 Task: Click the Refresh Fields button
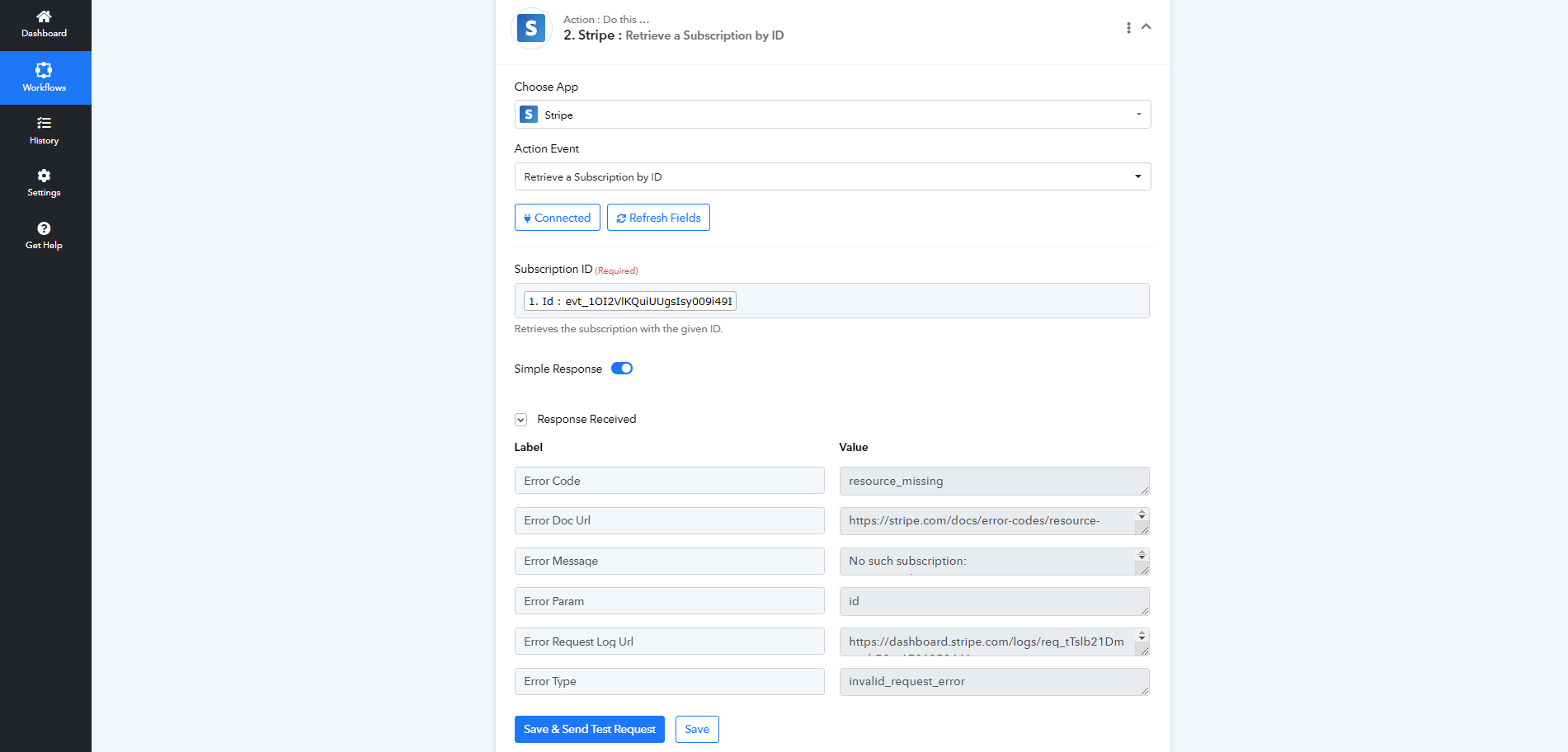coord(658,218)
